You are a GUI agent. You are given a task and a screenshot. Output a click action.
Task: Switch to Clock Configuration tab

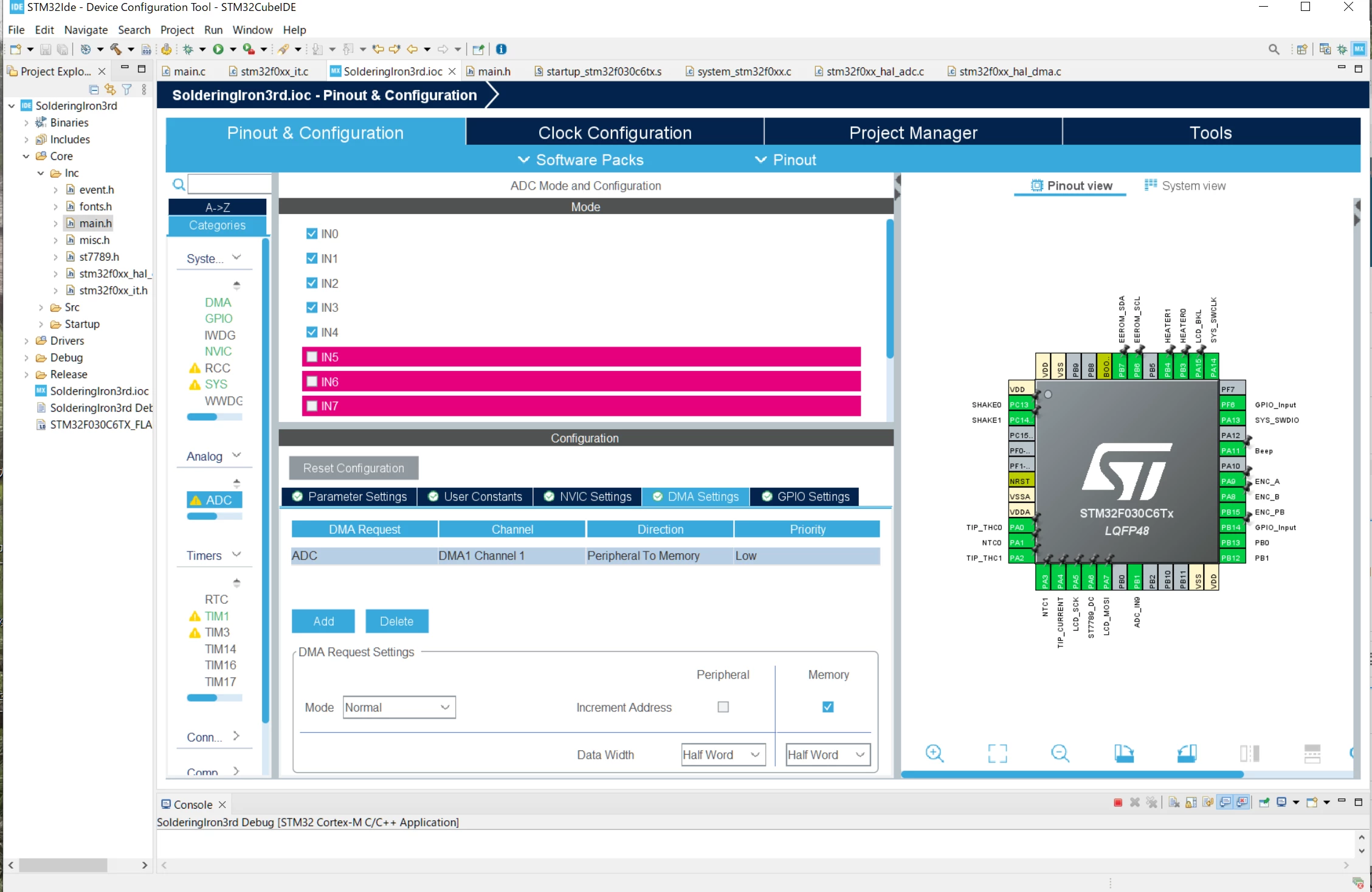click(x=615, y=133)
